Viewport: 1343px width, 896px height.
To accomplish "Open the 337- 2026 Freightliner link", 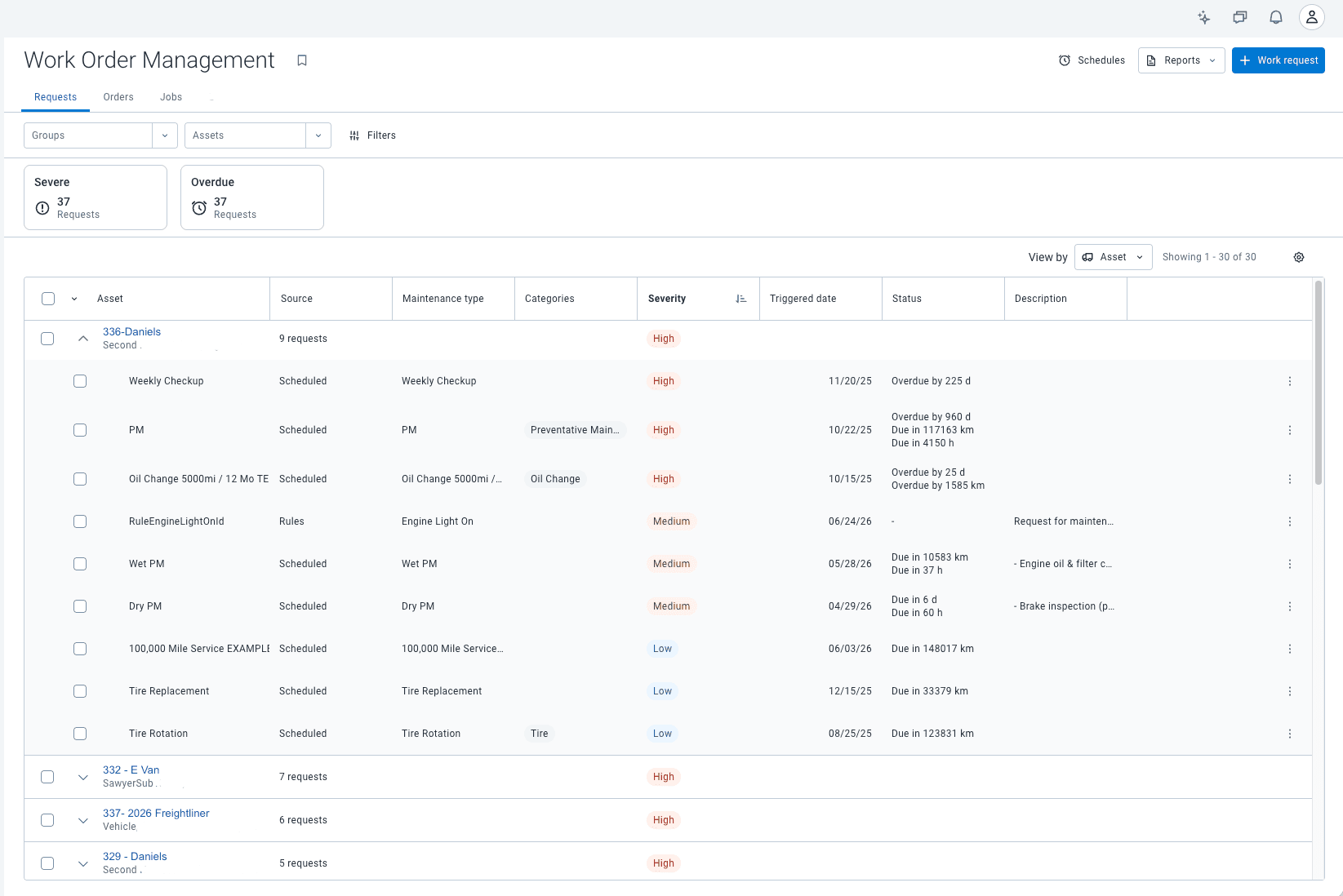I will (x=156, y=814).
